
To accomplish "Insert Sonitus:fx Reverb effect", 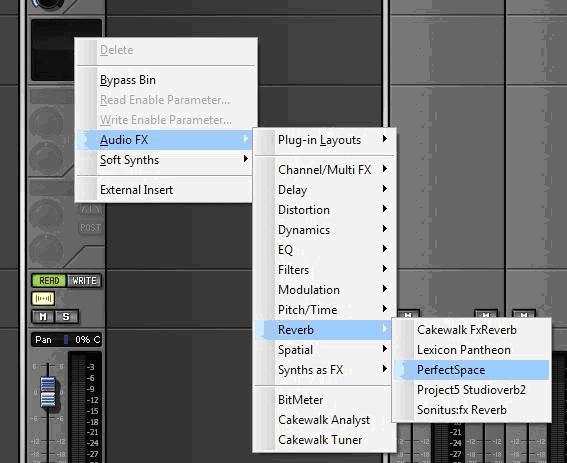I will coord(472,410).
